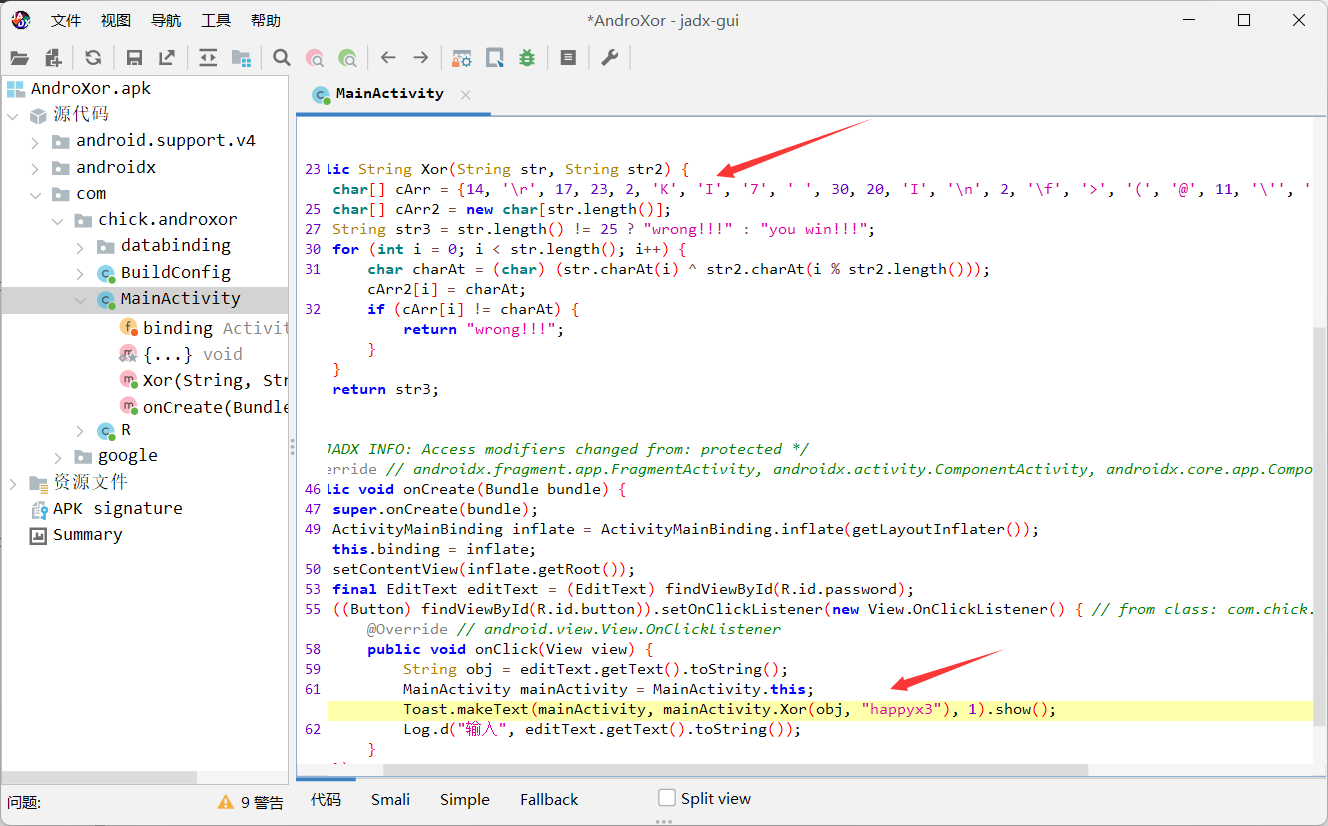Click the warning triangle in the status bar
The width and height of the screenshot is (1328, 826).
coord(226,802)
